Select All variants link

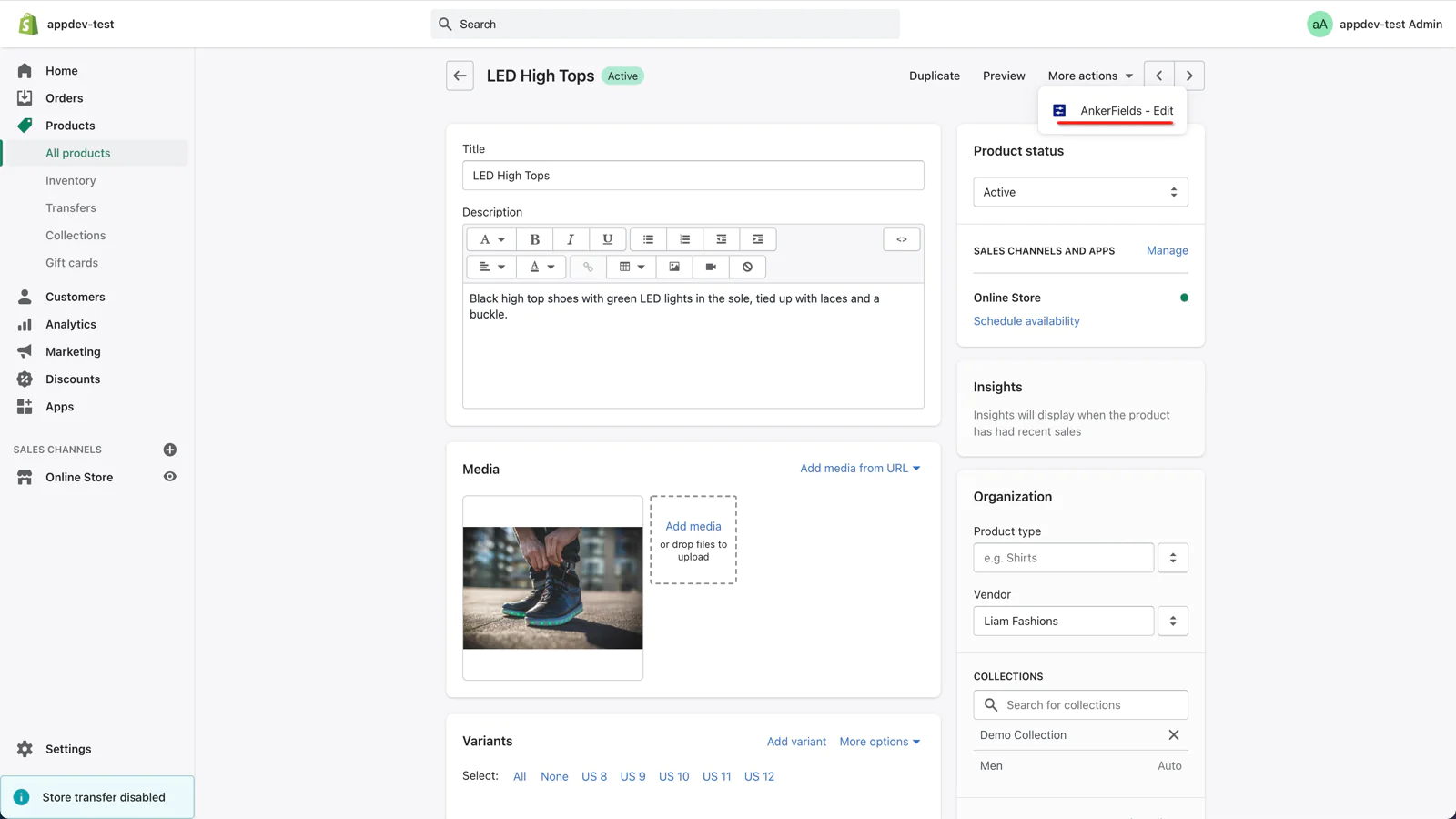click(x=520, y=776)
